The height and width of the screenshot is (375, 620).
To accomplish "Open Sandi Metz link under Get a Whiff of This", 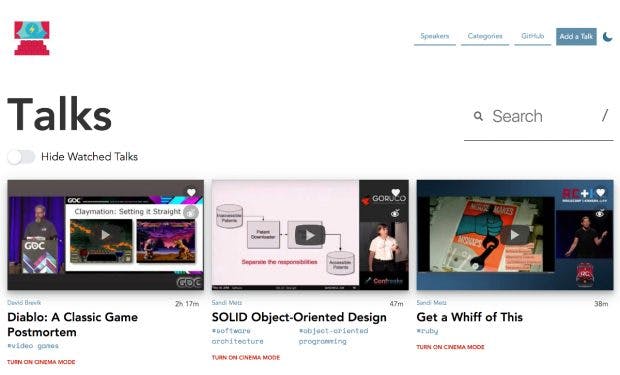I will click(431, 303).
